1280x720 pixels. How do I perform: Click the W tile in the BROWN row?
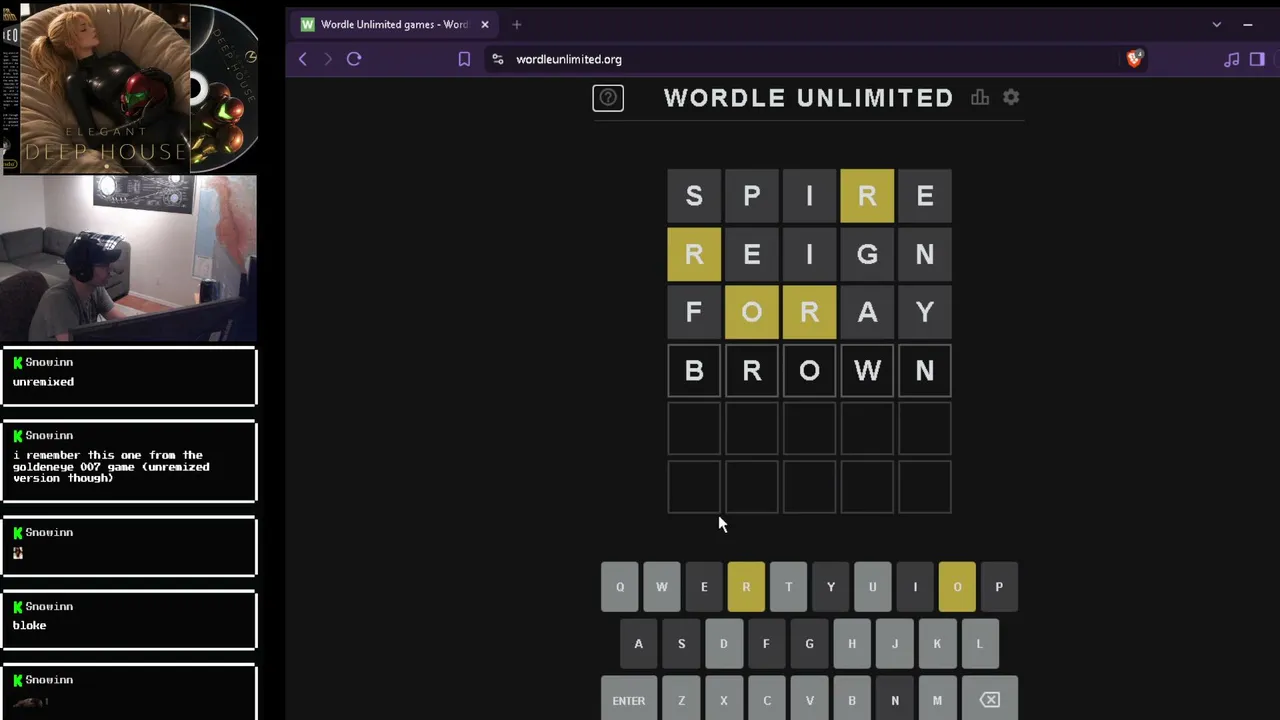(867, 370)
